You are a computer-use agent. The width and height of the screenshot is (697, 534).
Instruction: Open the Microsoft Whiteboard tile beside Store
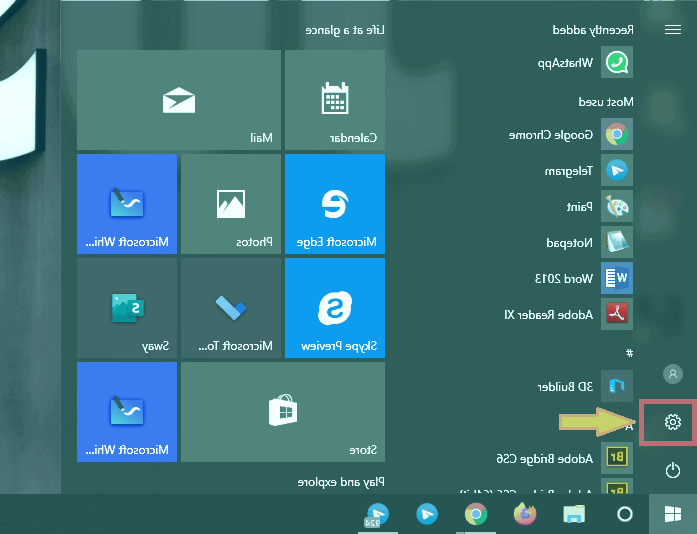click(x=127, y=412)
